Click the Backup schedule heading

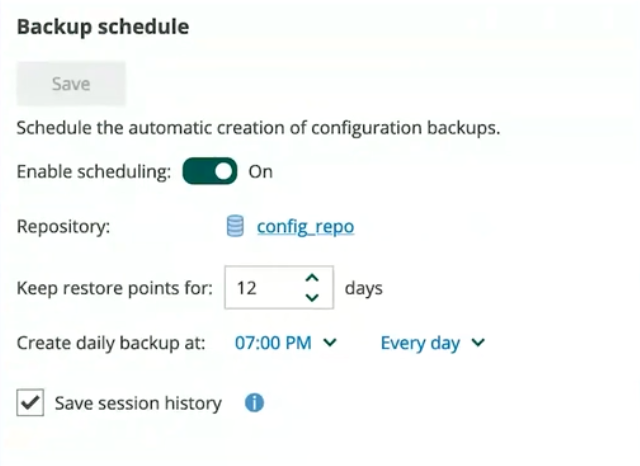103,27
